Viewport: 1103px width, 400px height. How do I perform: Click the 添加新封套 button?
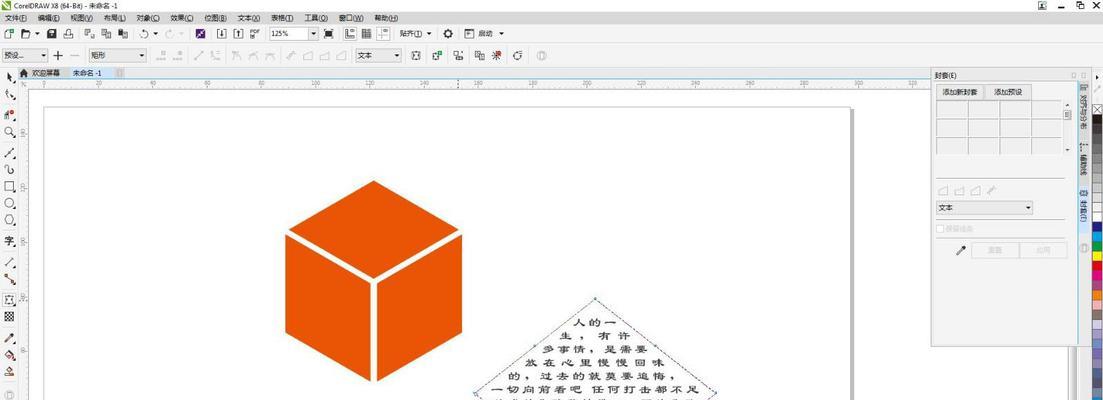point(959,92)
